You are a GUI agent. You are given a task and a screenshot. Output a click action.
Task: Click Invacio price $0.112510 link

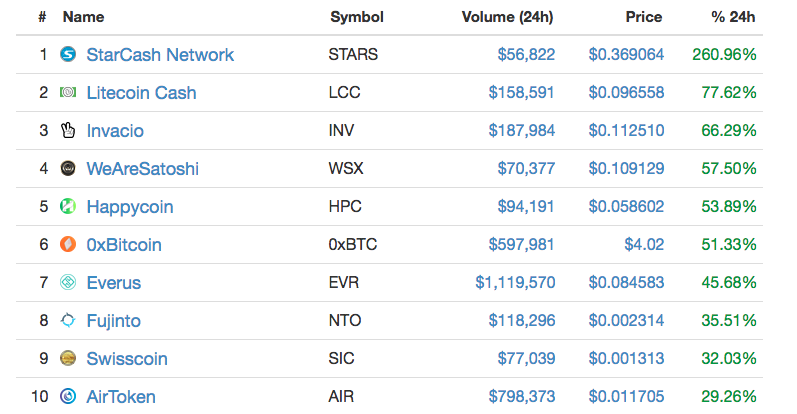pyautogui.click(x=626, y=131)
